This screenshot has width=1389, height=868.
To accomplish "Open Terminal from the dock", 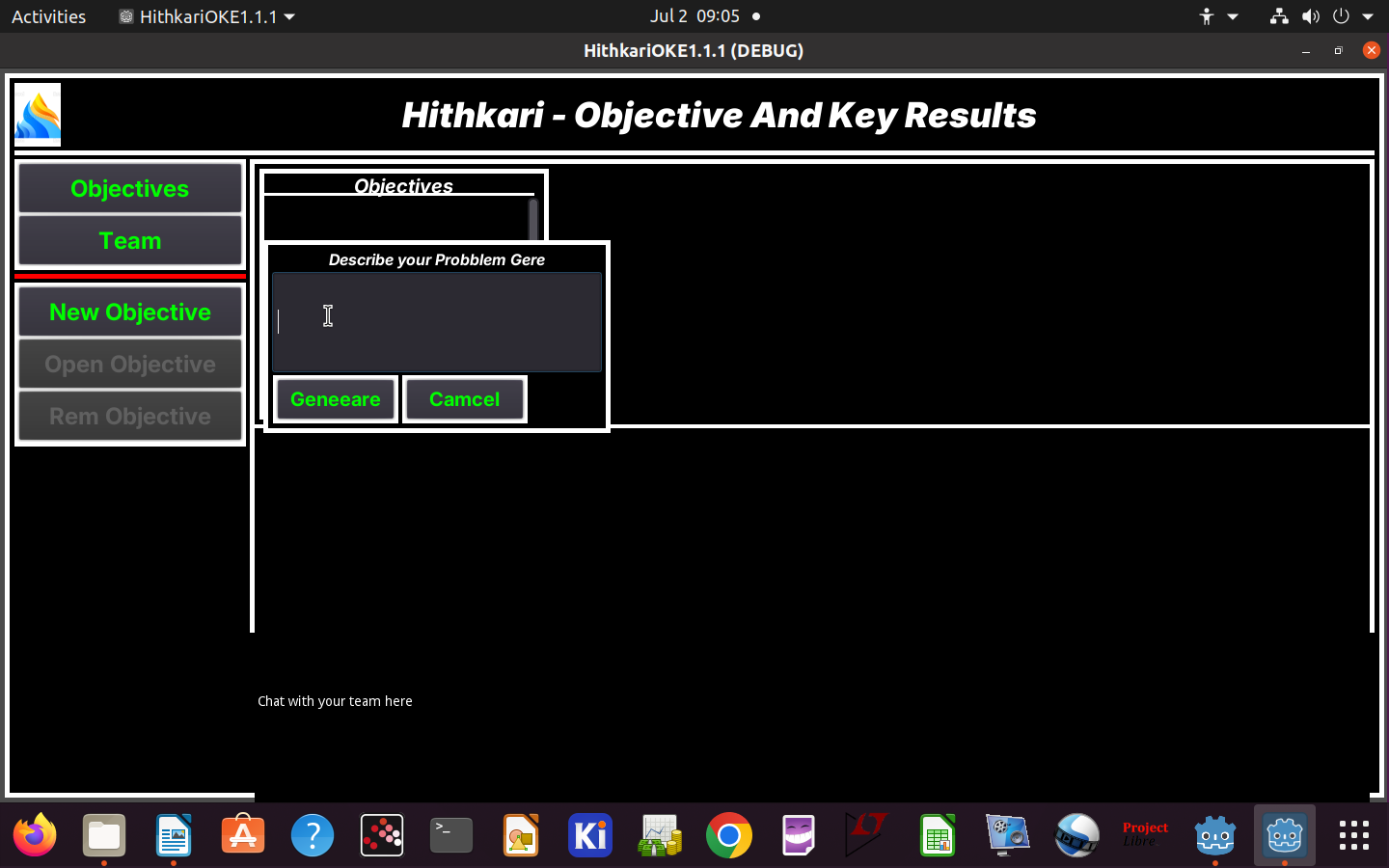I will pos(451,835).
